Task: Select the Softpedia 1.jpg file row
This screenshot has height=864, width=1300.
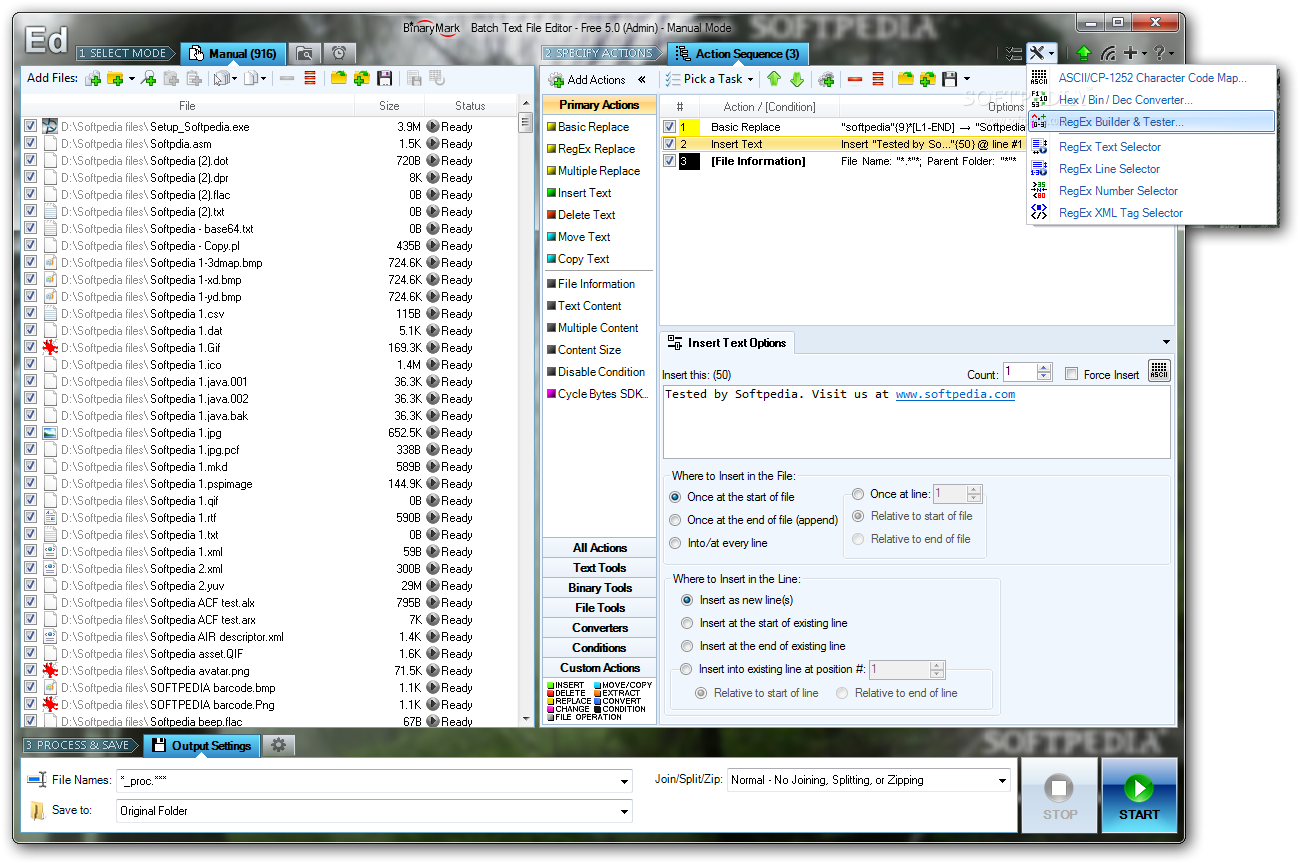Action: point(269,433)
